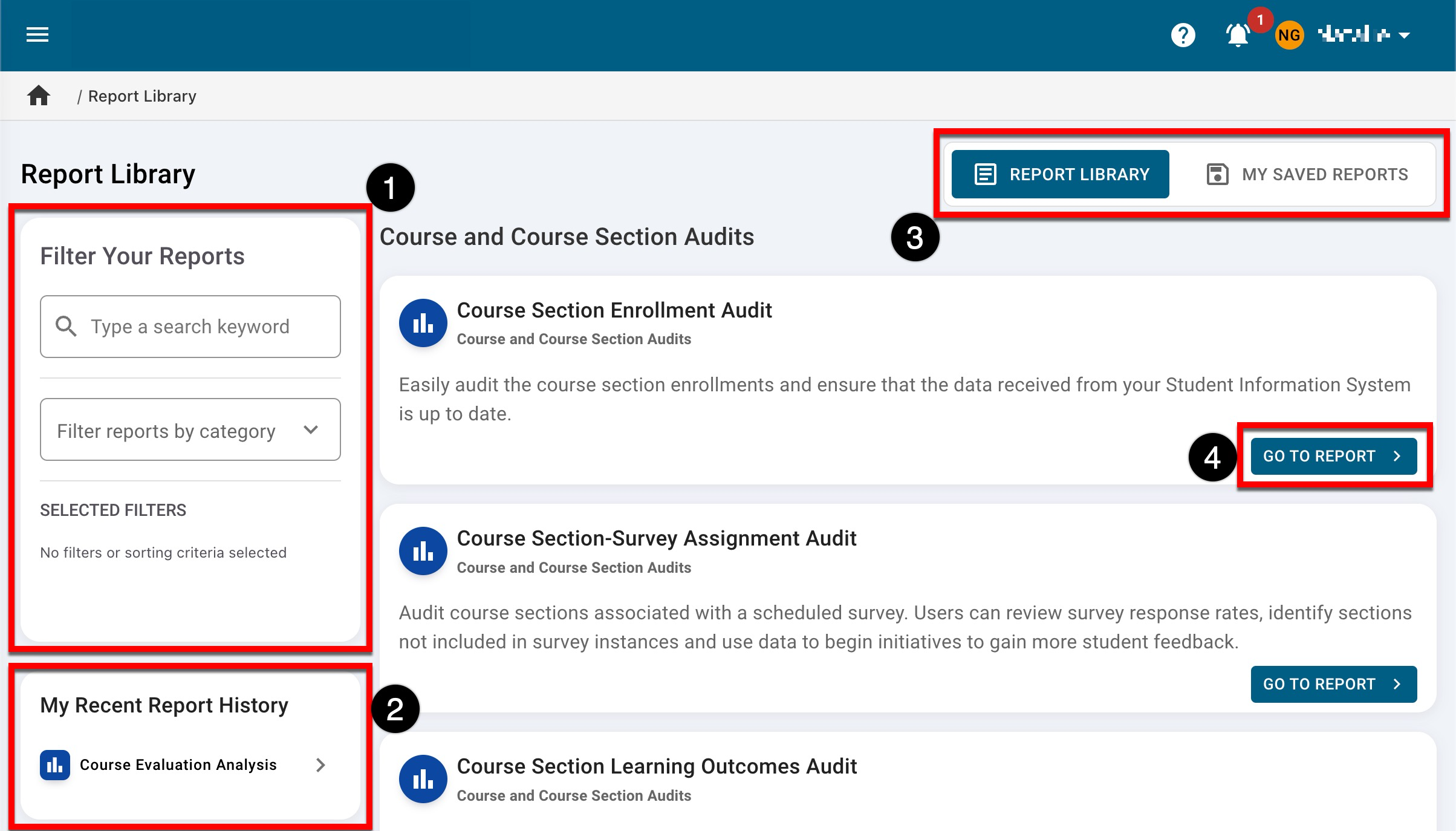The height and width of the screenshot is (831, 1456).
Task: Click the Report Library breadcrumb link
Action: point(142,96)
